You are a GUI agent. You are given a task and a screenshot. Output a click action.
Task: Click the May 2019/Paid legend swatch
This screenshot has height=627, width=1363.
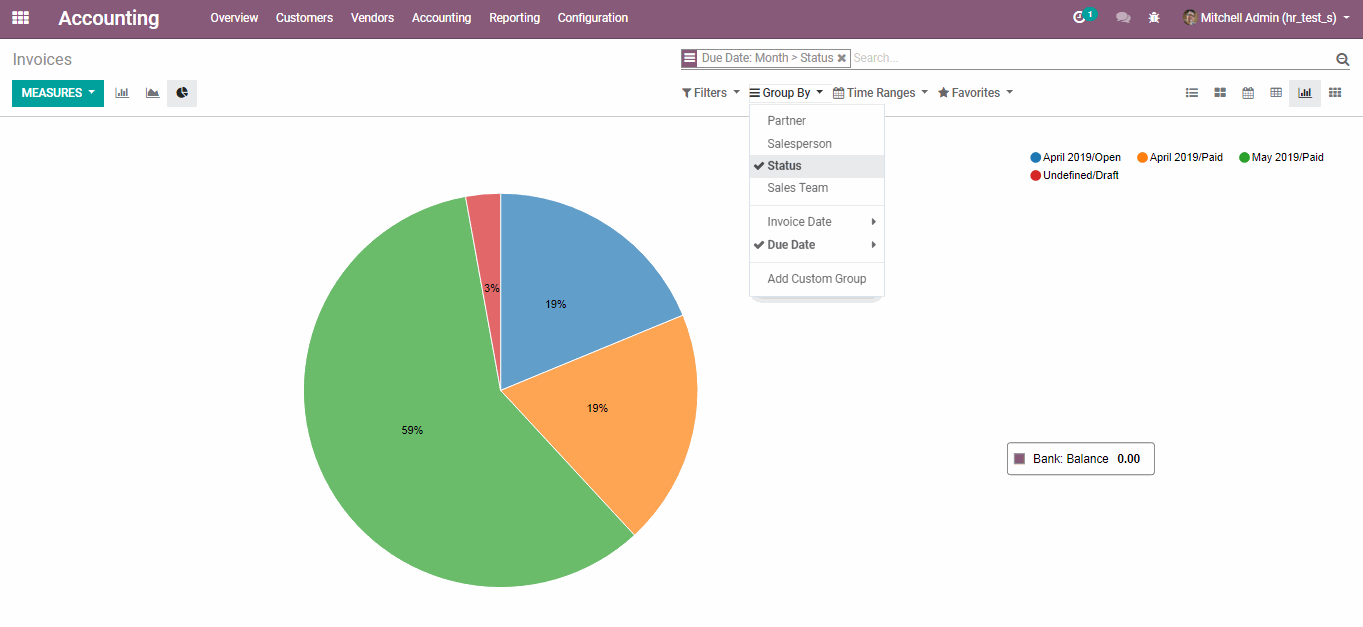(1245, 158)
